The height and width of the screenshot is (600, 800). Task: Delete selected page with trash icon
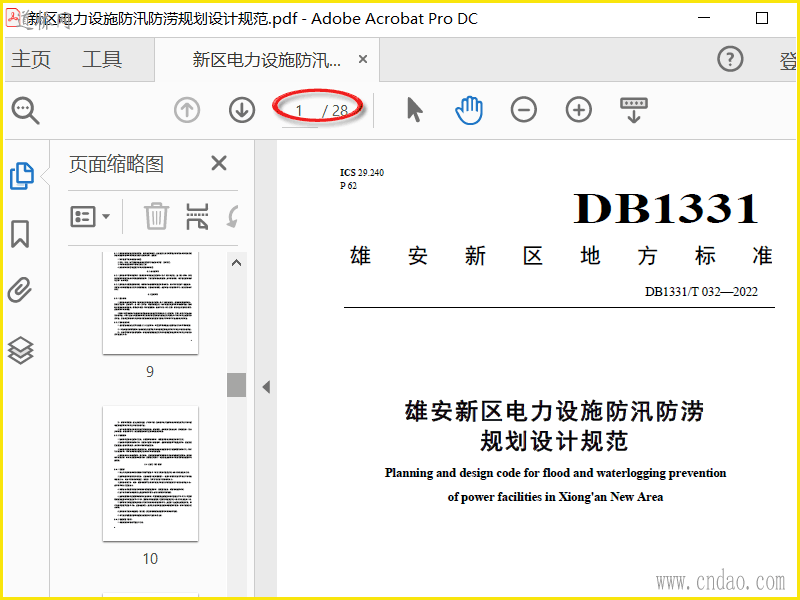[x=156, y=216]
